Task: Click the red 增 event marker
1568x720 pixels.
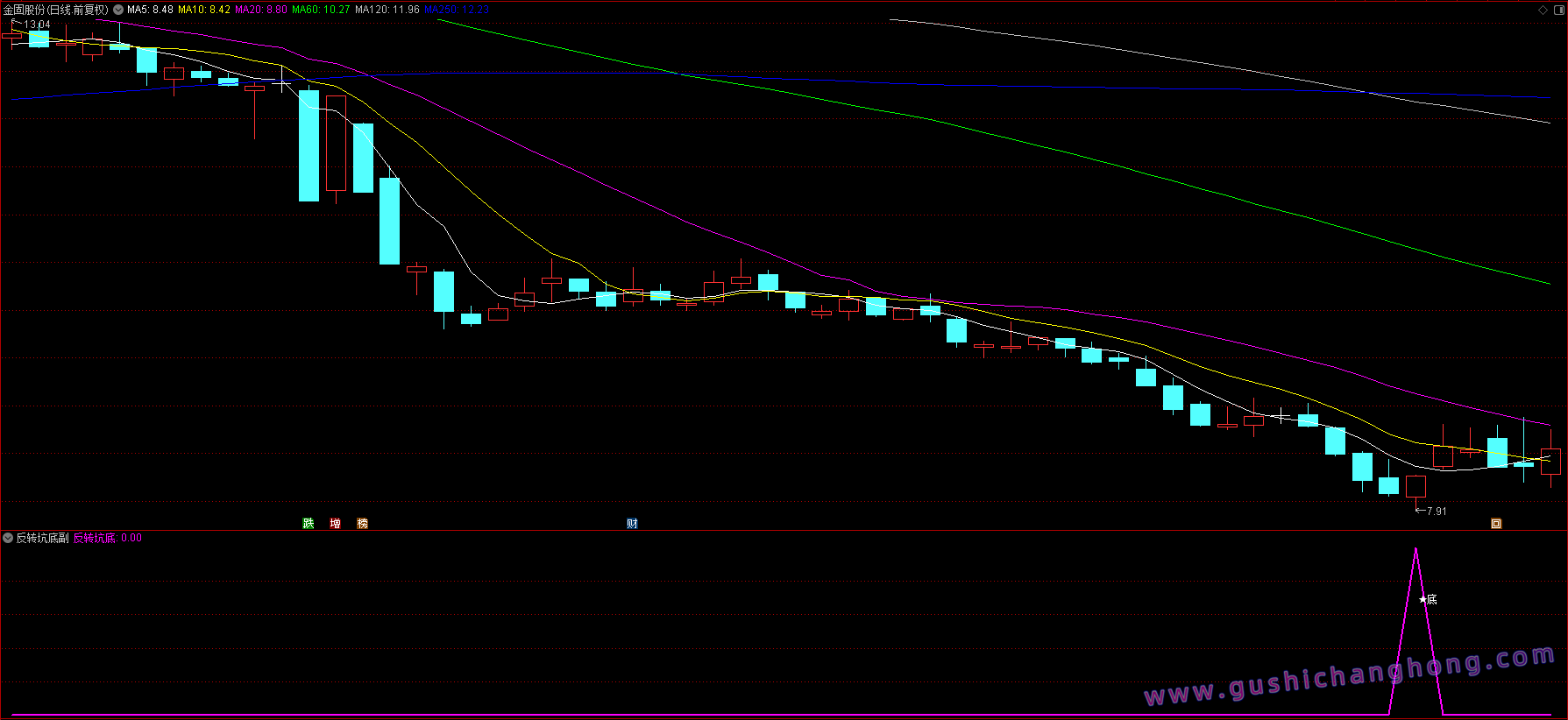Action: coord(336,524)
